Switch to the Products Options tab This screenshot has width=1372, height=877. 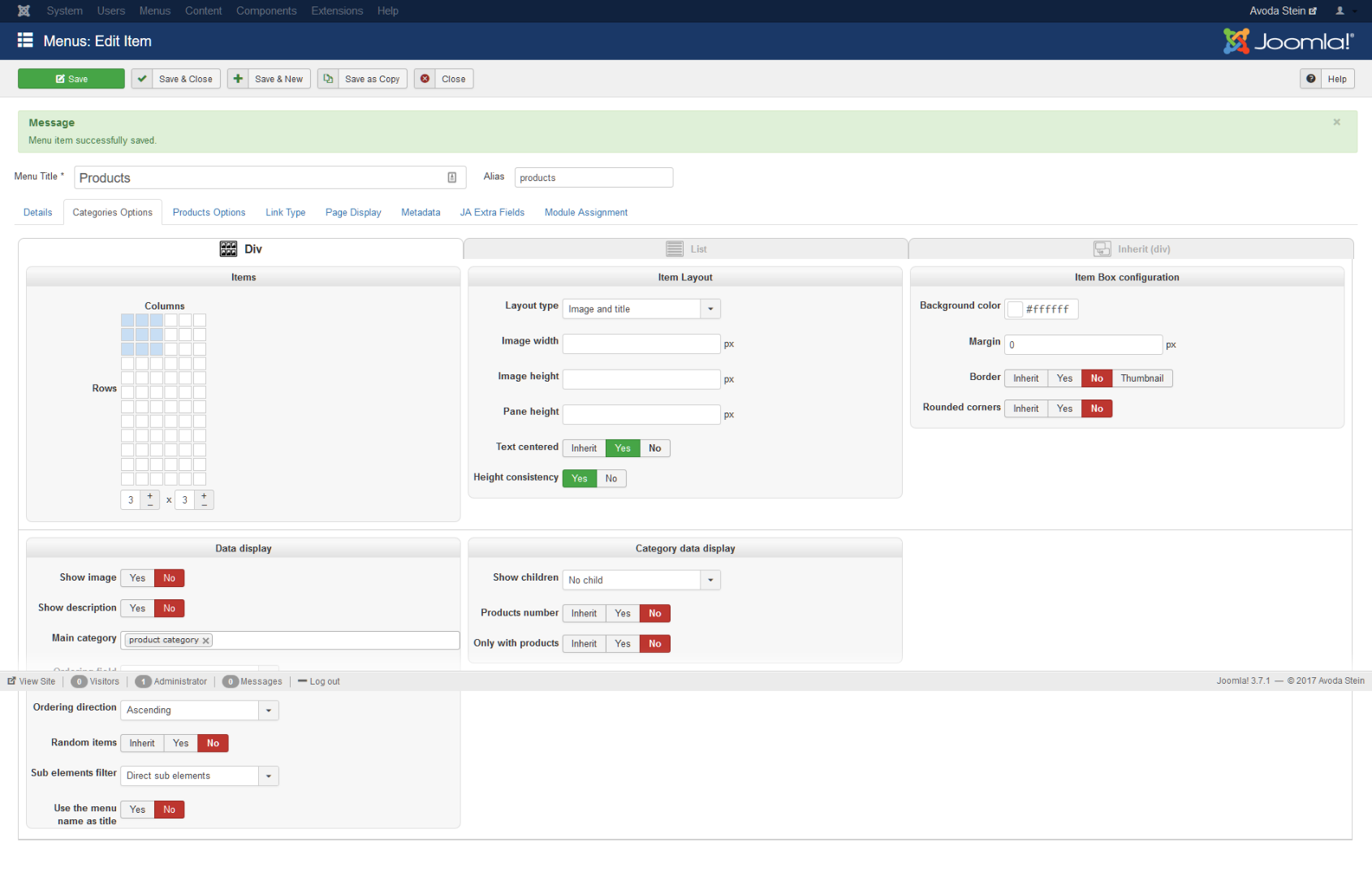pyautogui.click(x=209, y=213)
